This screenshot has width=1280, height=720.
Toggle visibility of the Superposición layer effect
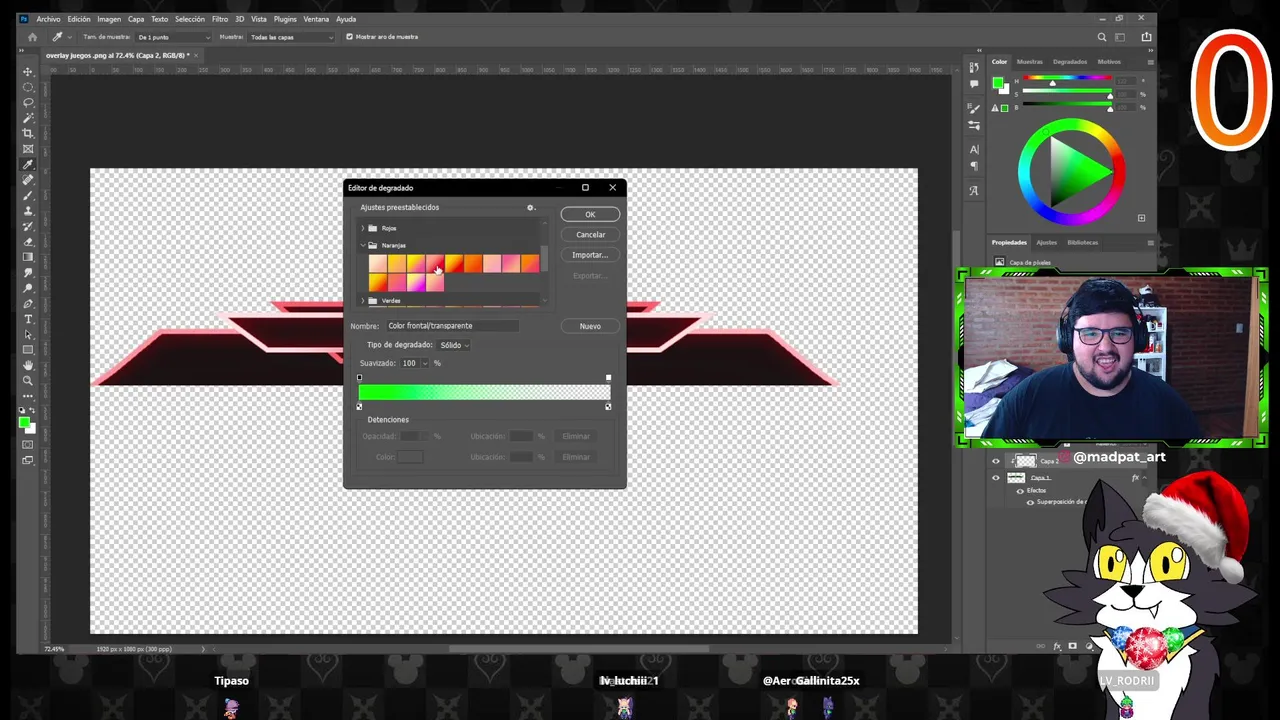(1030, 502)
